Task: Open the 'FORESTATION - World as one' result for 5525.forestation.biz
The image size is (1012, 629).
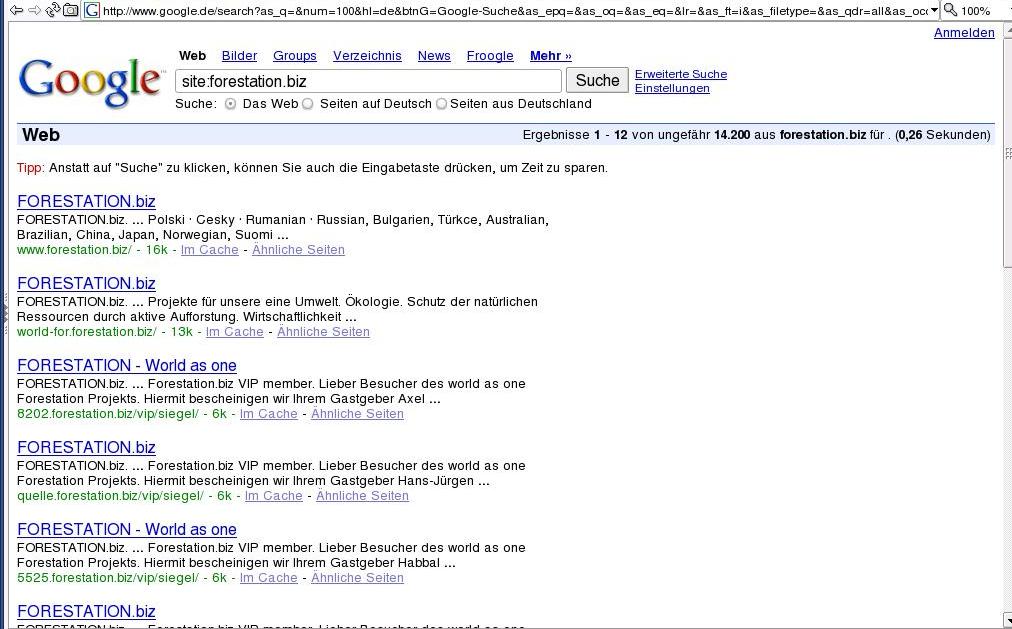Action: pyautogui.click(x=127, y=529)
